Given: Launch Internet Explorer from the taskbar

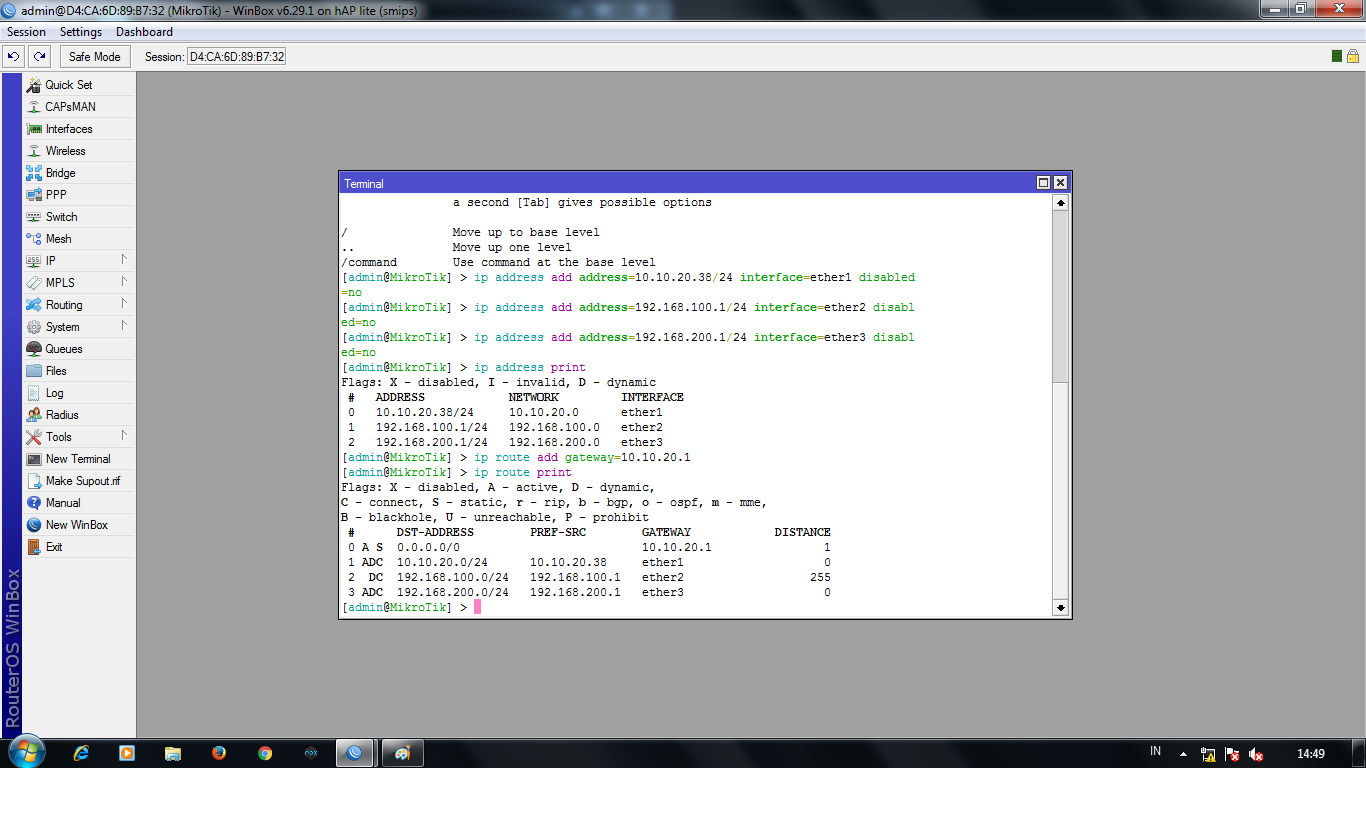Looking at the screenshot, I should click(x=81, y=753).
